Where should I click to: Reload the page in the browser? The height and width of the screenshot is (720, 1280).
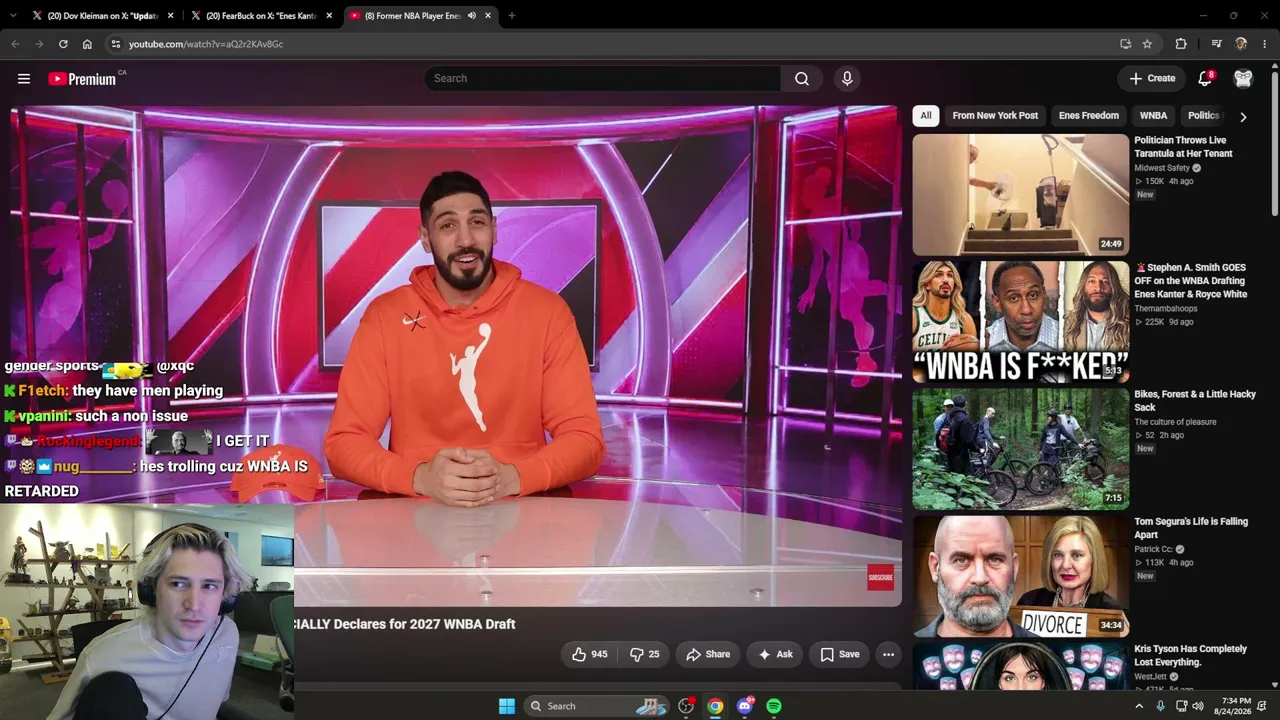pos(63,44)
